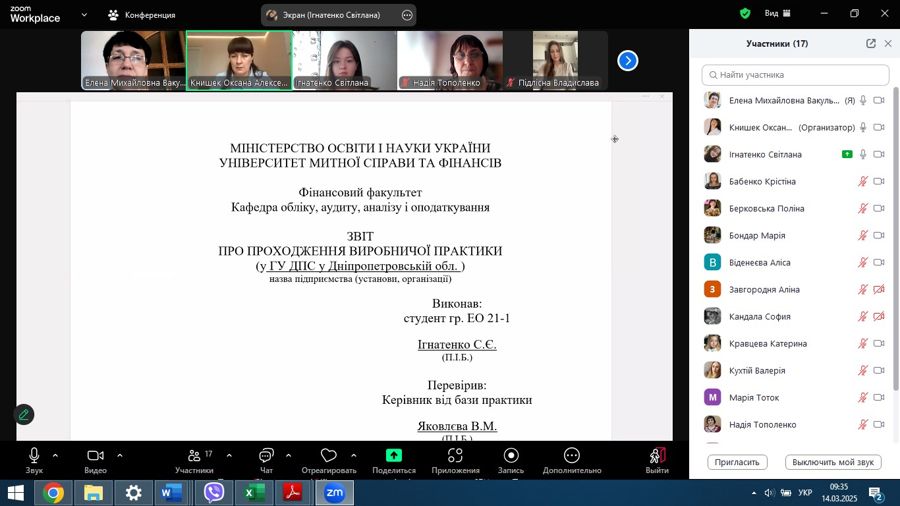Click the Пригласить button
This screenshot has width=900, height=506.
737,462
